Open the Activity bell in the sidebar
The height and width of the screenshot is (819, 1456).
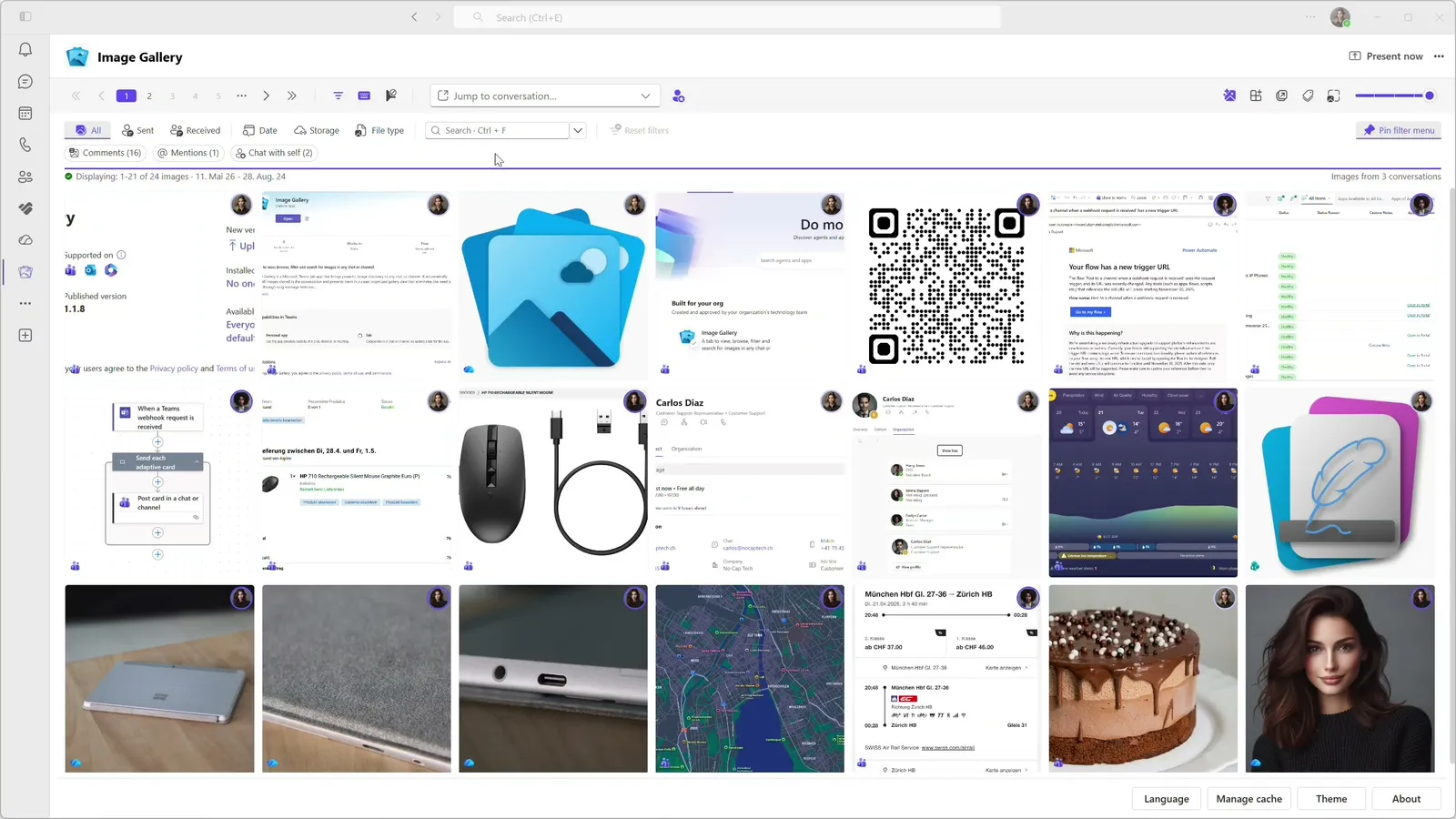25,50
